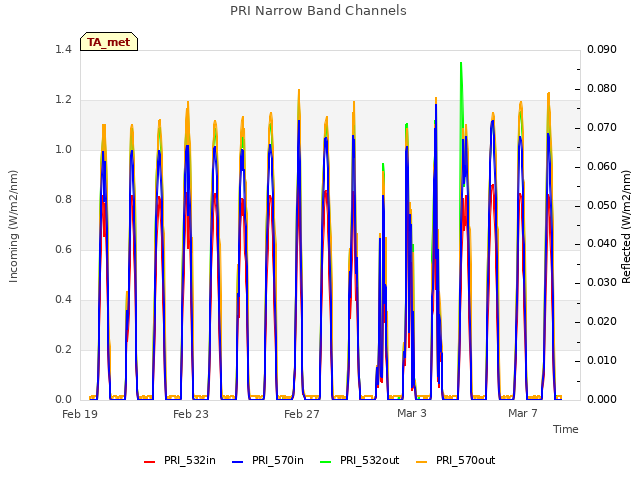Click the 0.090 right axis value

(x=602, y=49)
